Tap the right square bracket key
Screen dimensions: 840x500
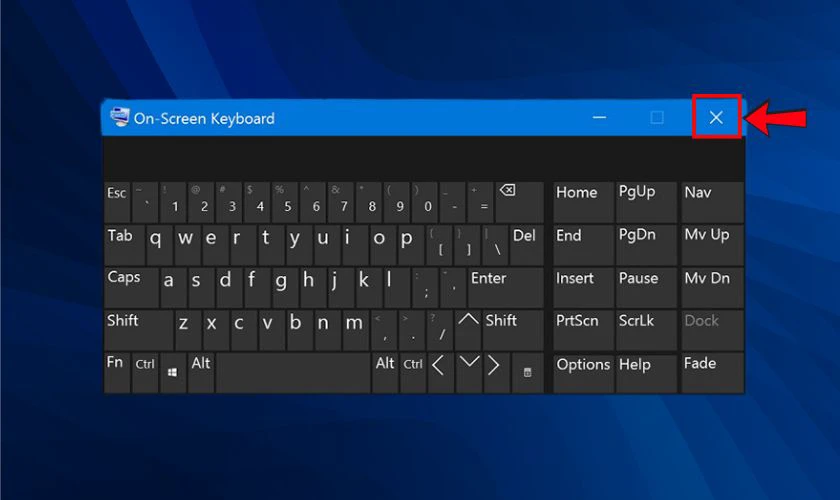click(x=466, y=245)
